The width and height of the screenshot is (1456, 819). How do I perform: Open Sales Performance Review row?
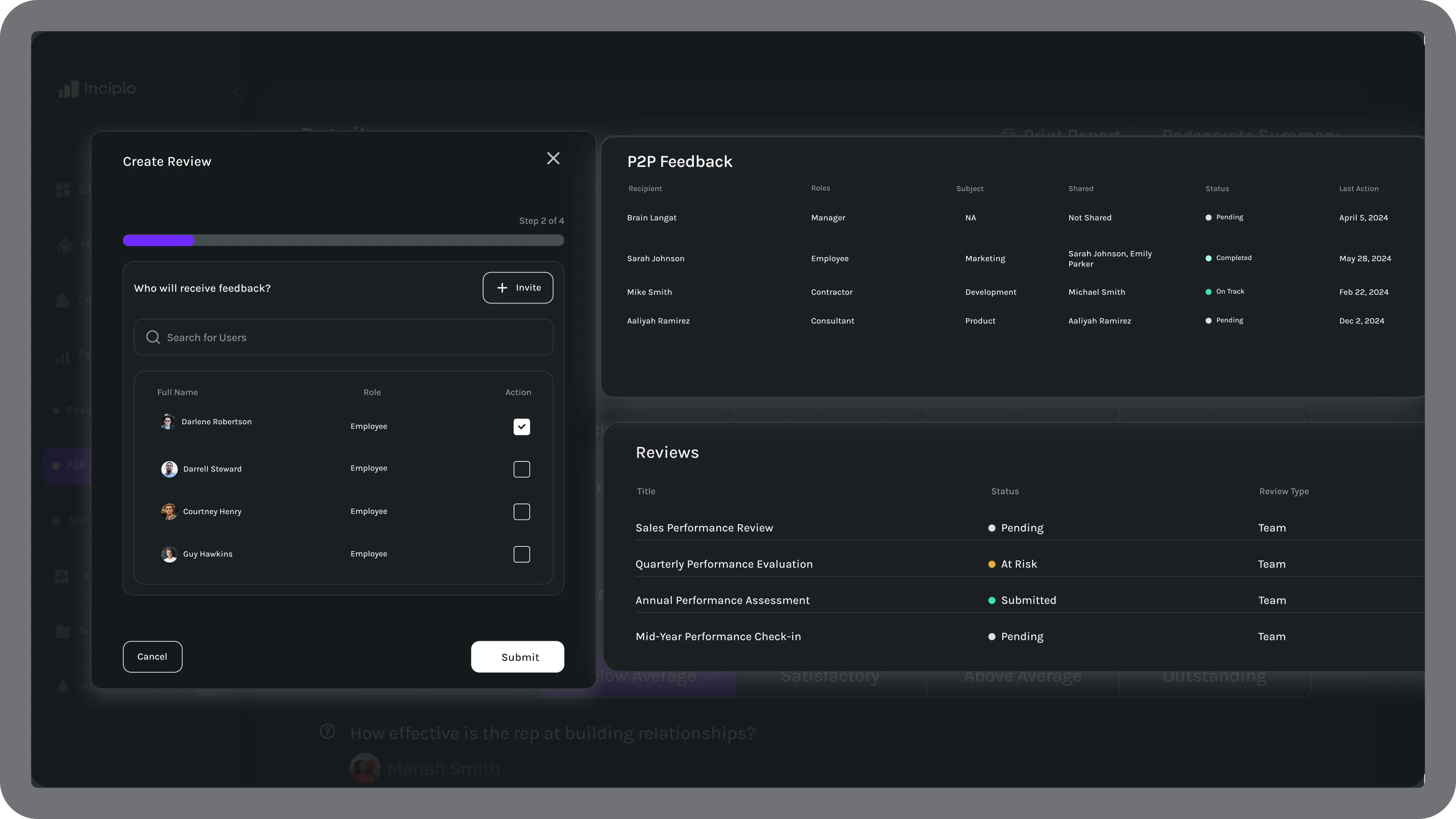(x=704, y=528)
